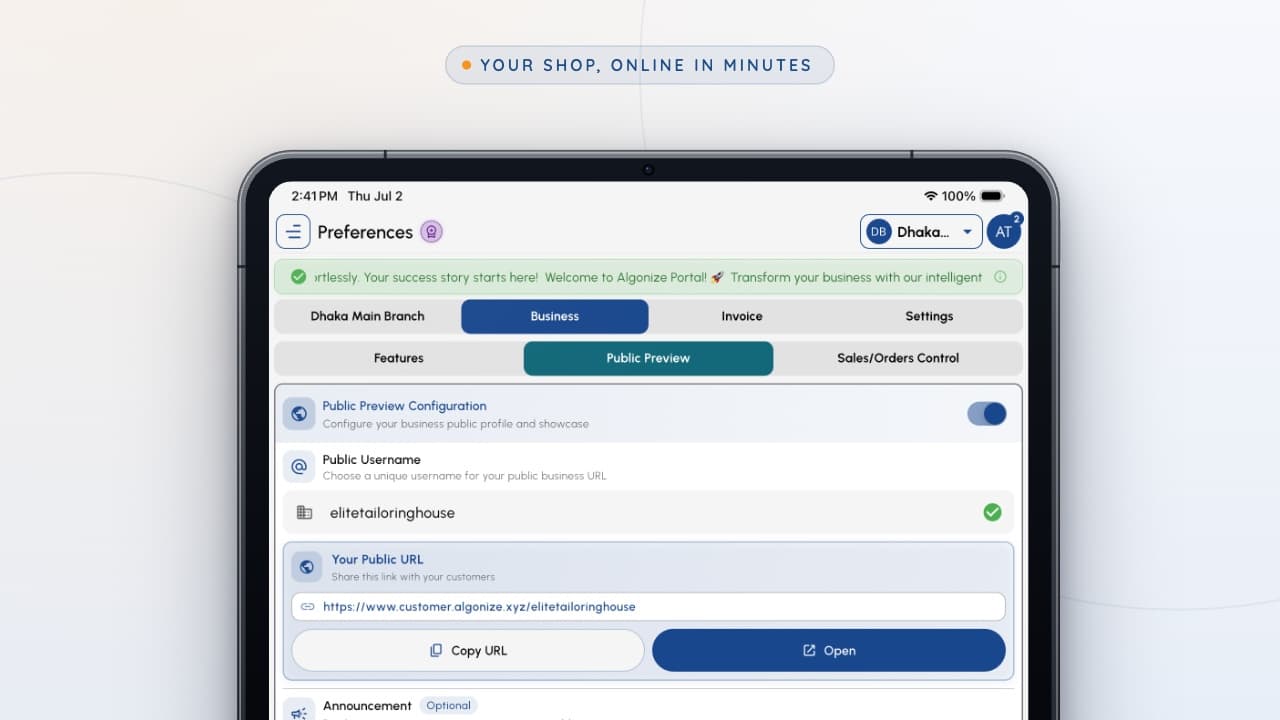
Task: Click the DB branch avatar circle
Action: (878, 232)
